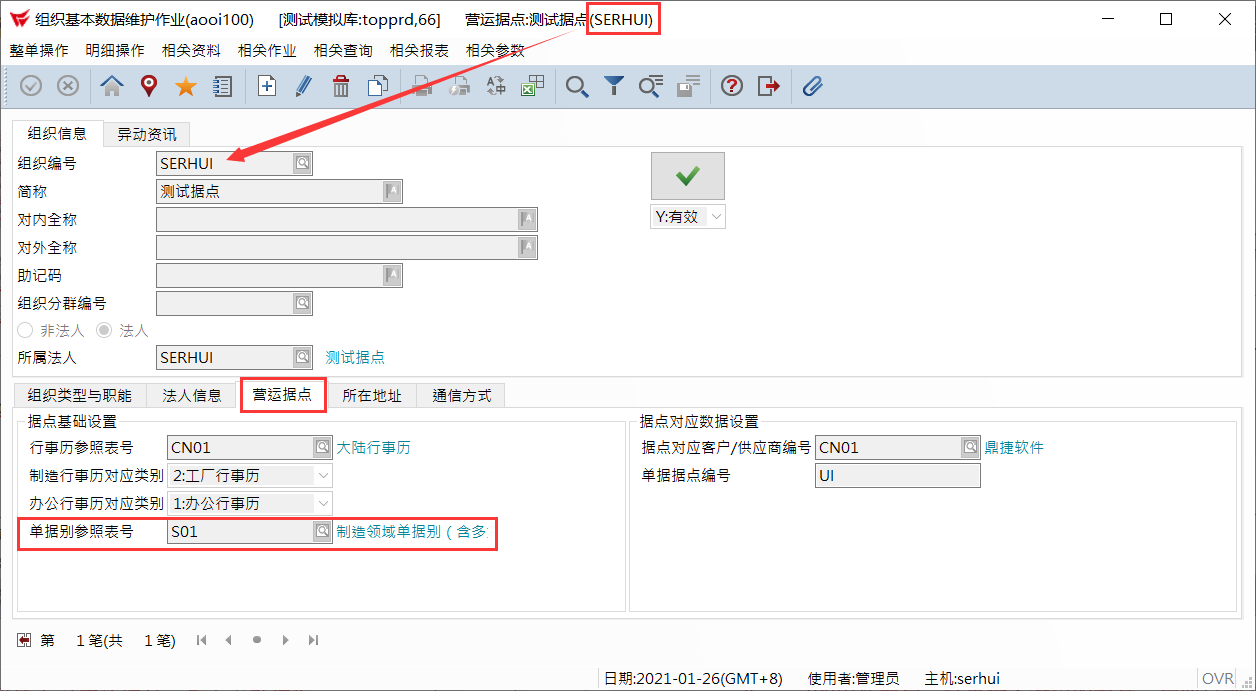
Task: Go to the home icon in toolbar
Action: click(x=112, y=86)
